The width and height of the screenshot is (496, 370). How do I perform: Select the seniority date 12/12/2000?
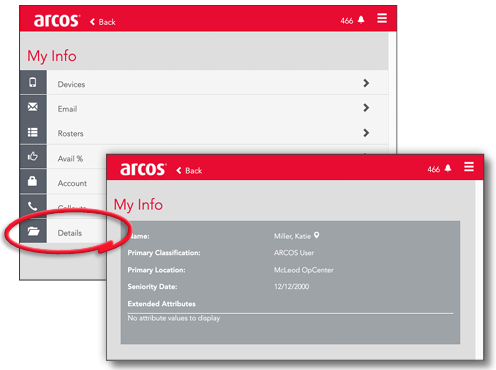pyautogui.click(x=292, y=287)
